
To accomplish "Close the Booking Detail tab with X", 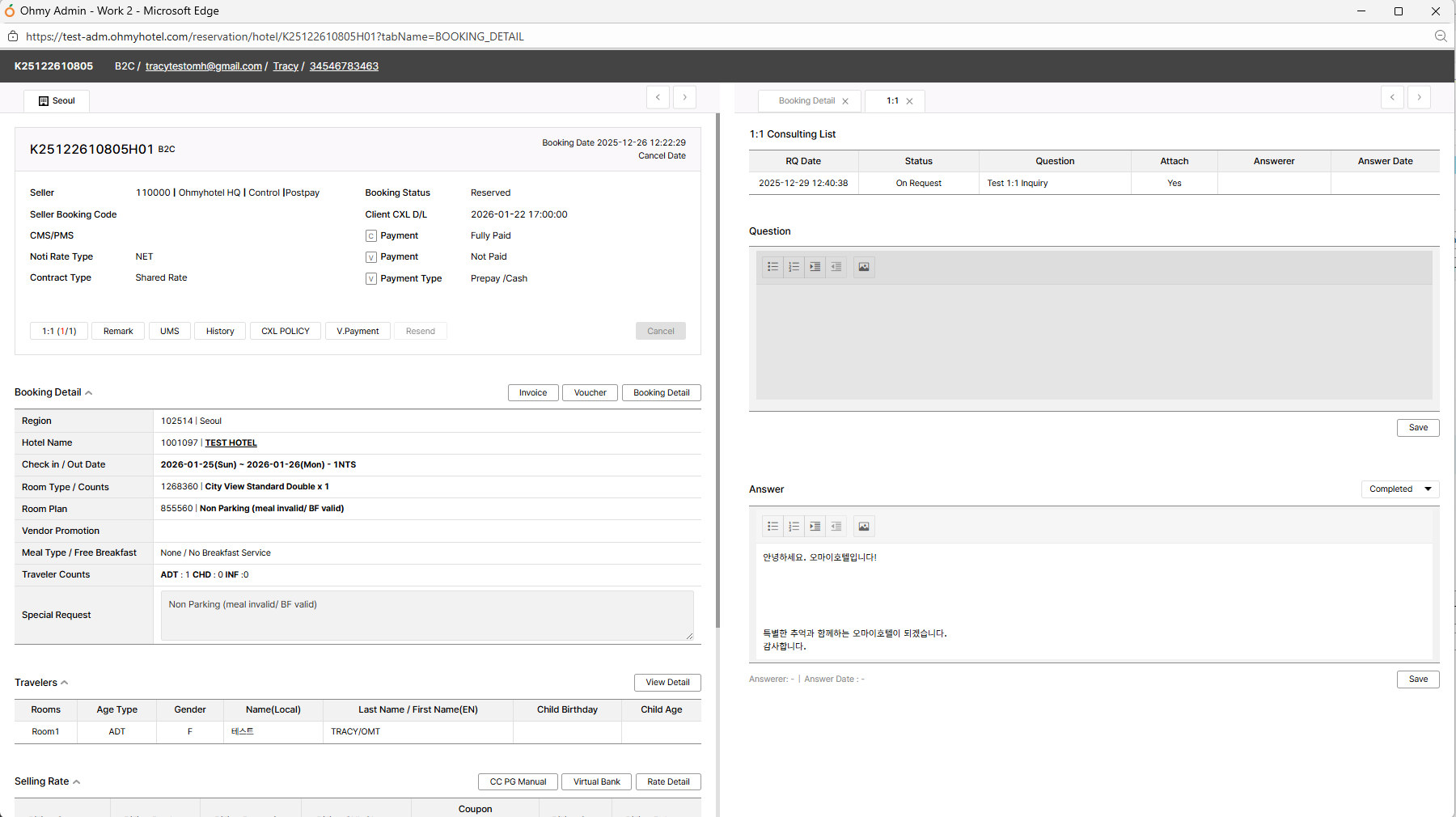I will [845, 101].
